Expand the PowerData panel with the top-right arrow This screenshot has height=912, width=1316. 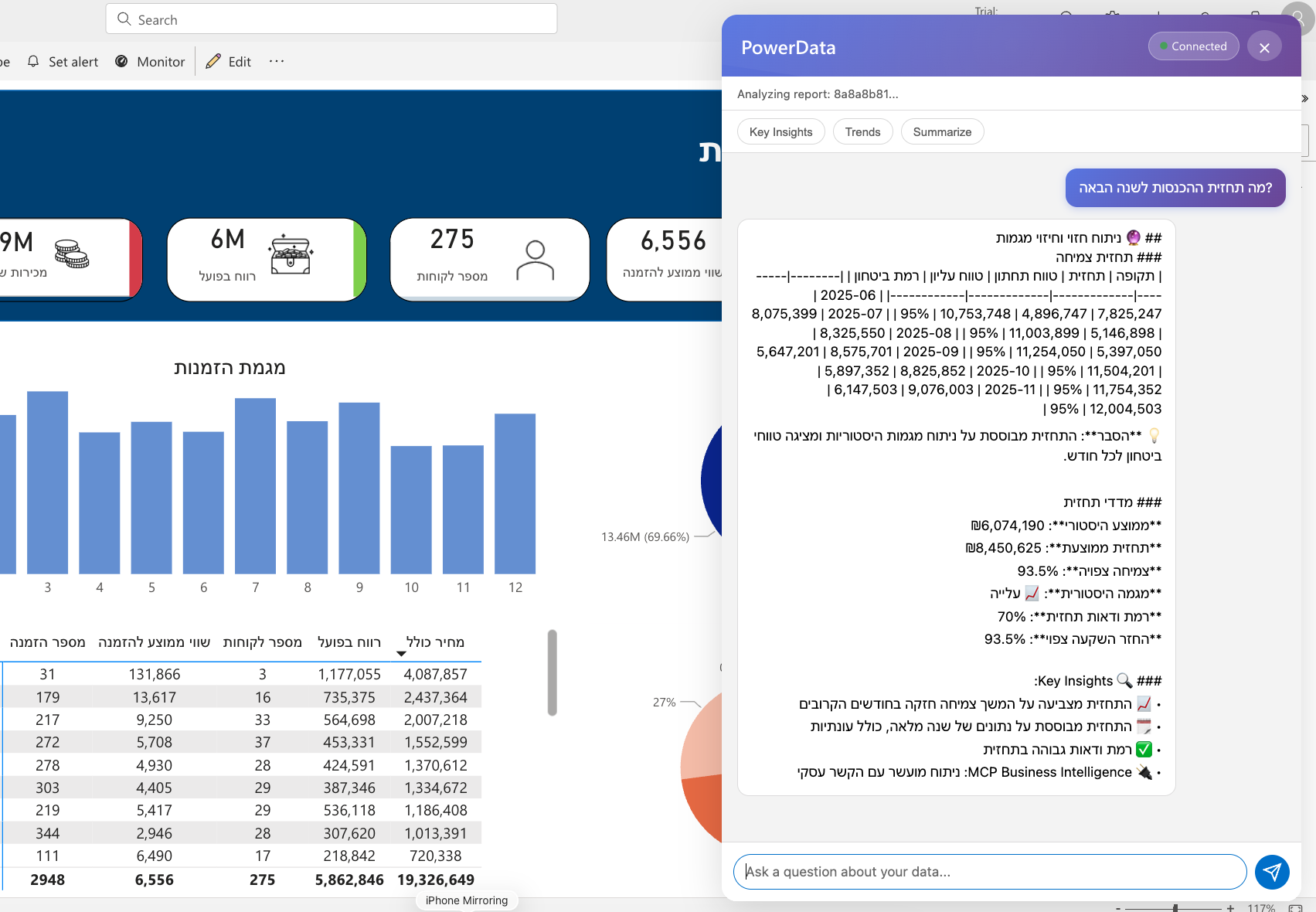(1304, 98)
